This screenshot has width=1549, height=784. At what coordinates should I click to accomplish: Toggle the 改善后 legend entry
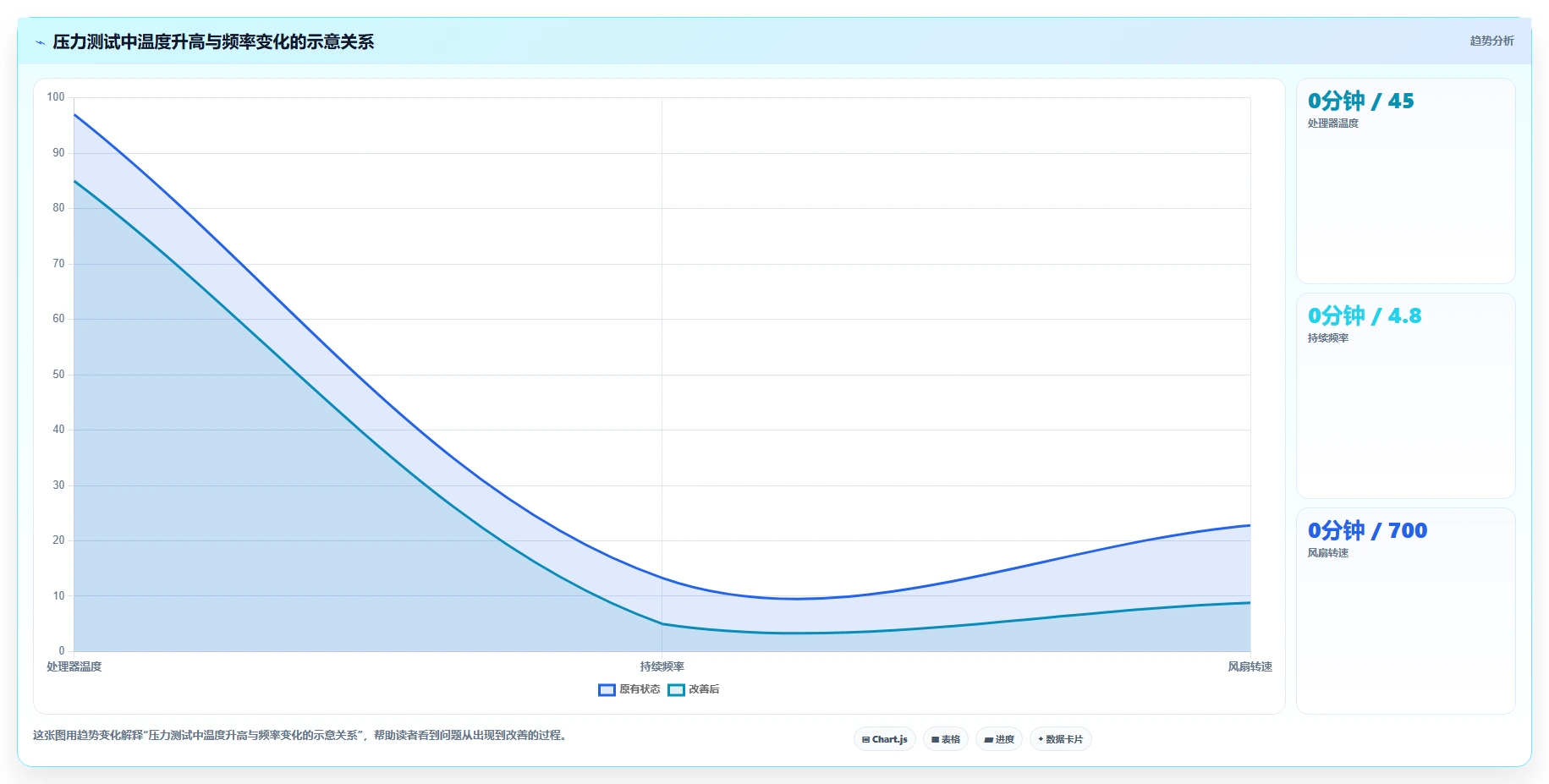[x=694, y=689]
